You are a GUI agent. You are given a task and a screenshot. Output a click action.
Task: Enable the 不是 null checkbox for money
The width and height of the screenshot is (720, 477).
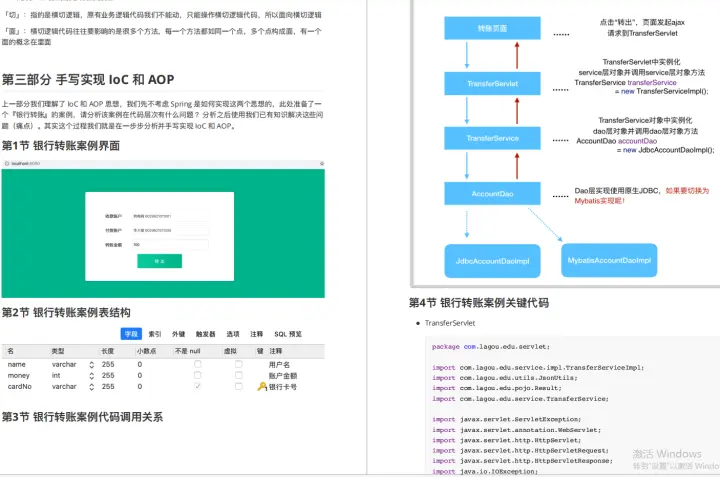click(x=198, y=376)
